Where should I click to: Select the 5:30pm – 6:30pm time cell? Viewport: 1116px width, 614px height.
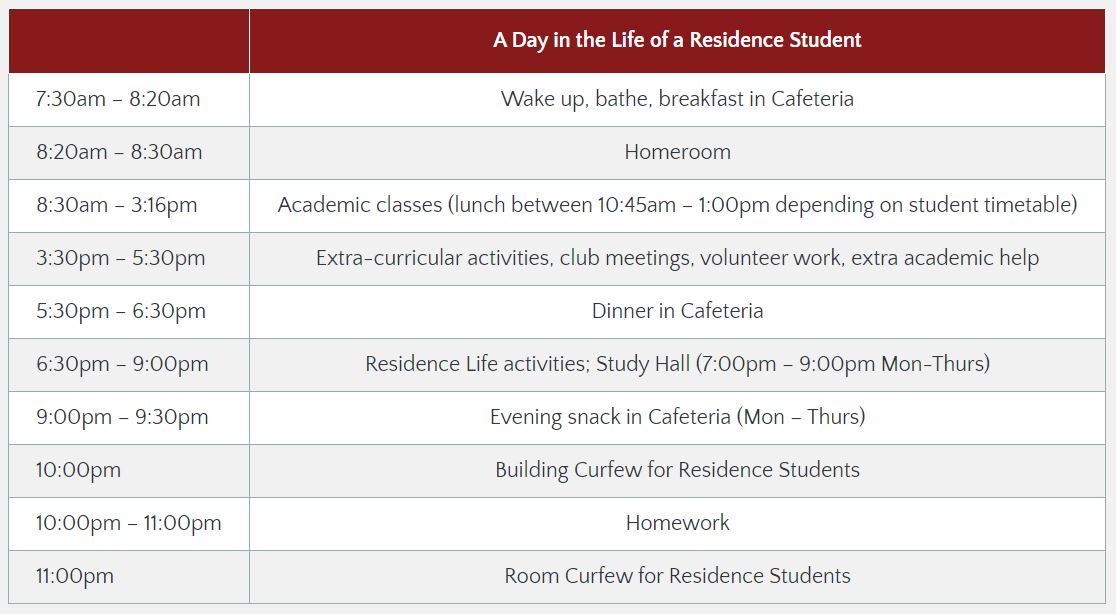click(x=121, y=311)
